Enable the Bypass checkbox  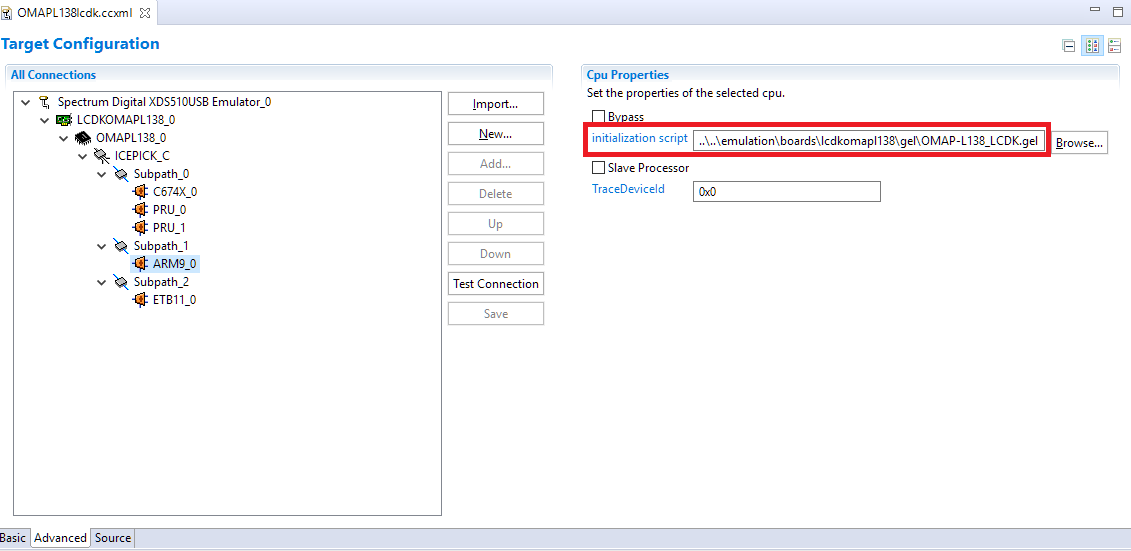[x=599, y=117]
